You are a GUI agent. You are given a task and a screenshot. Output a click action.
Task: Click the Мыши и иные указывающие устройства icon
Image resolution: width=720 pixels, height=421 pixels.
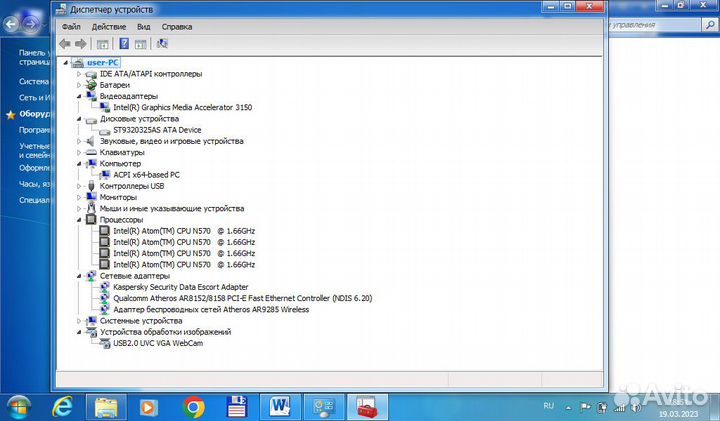click(x=91, y=208)
